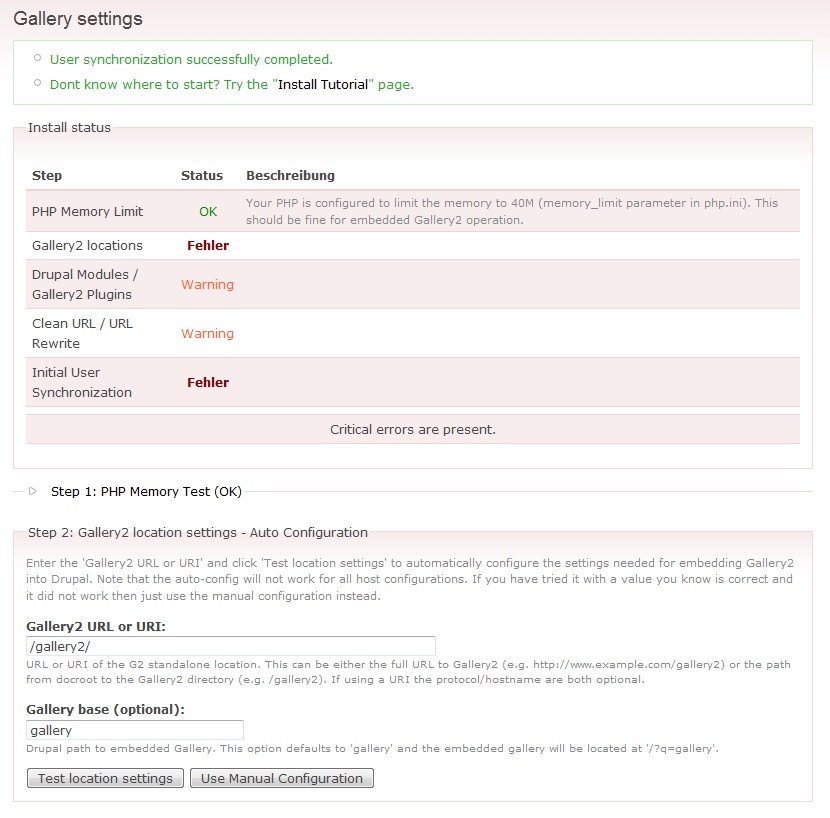
Task: Open the Install Tutorial link
Action: tap(323, 85)
